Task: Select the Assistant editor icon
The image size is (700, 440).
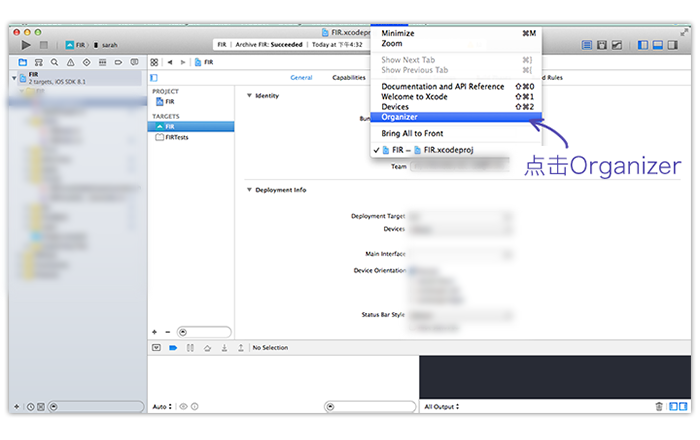Action: click(x=602, y=45)
